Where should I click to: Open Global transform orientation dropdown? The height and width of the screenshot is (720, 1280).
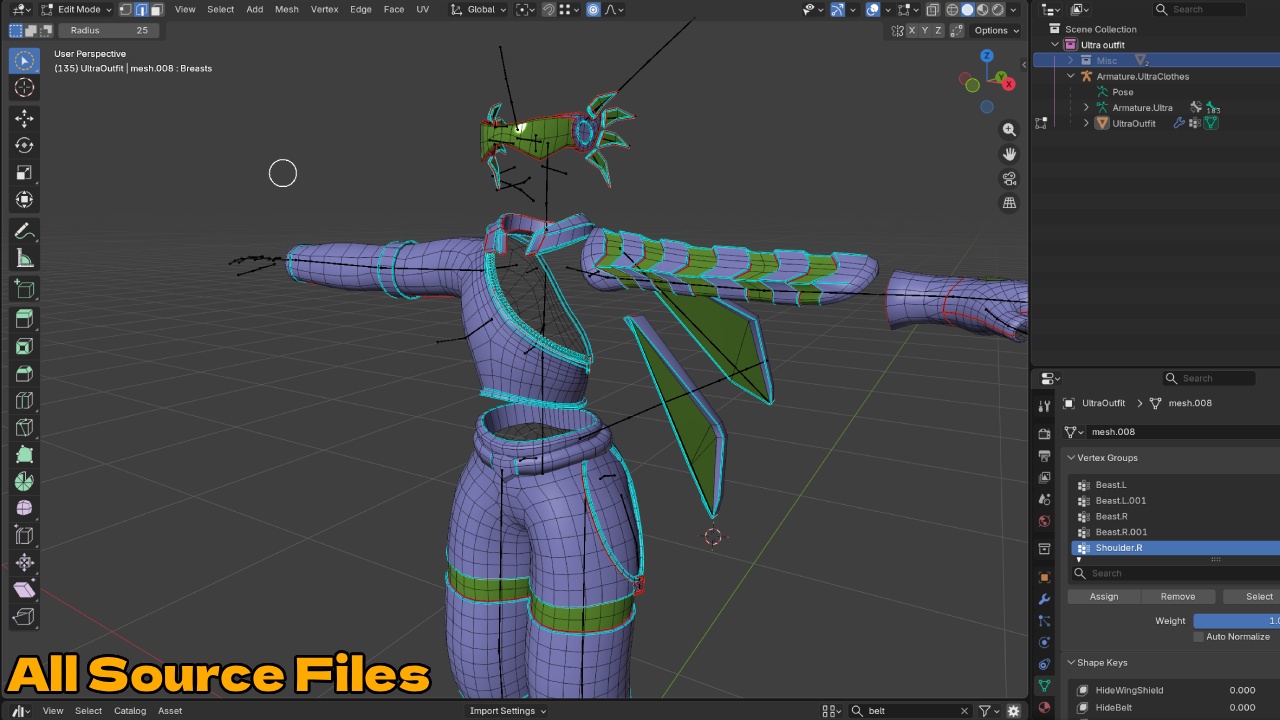point(478,9)
